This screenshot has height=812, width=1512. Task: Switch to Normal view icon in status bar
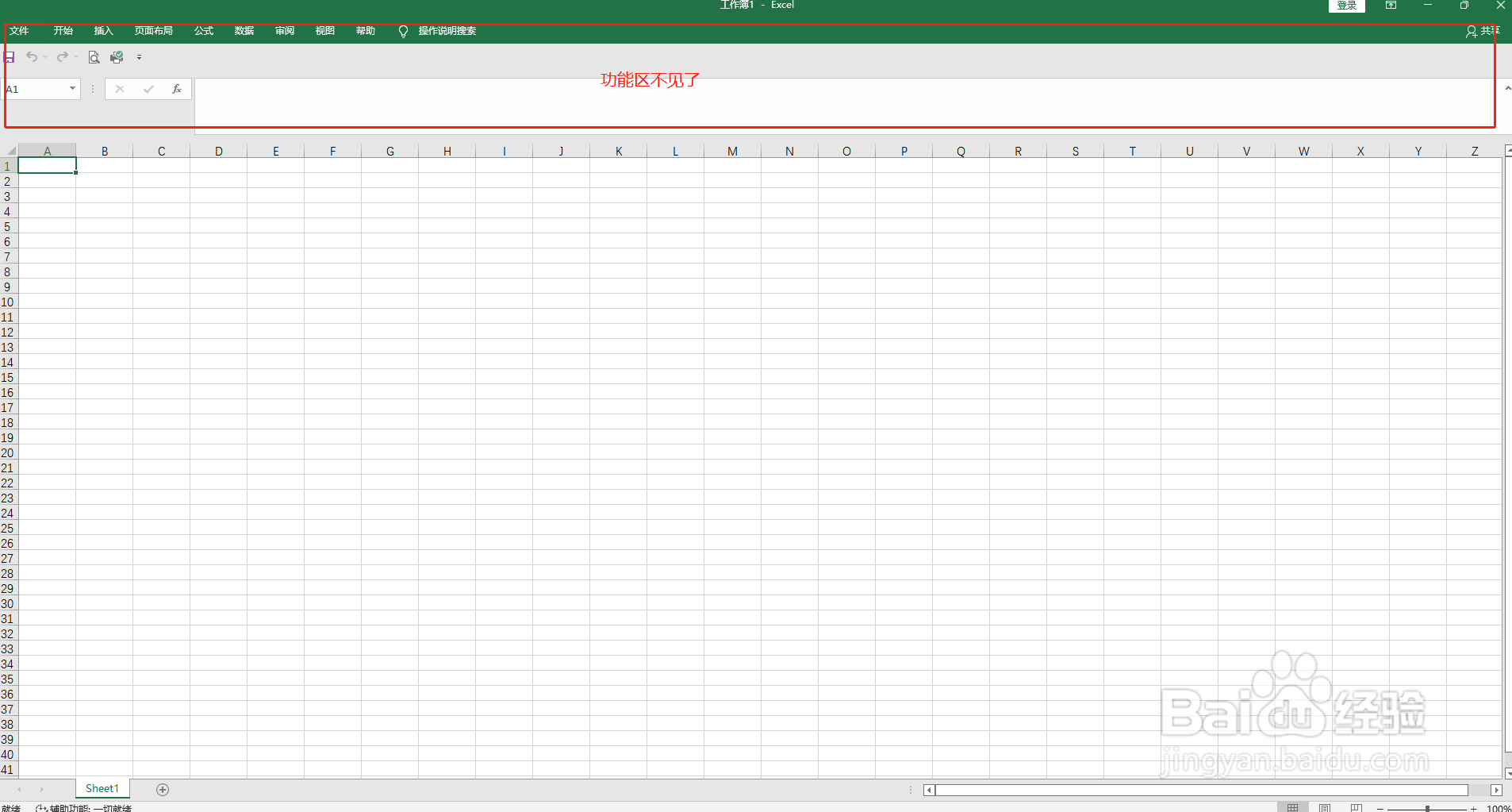[1292, 807]
